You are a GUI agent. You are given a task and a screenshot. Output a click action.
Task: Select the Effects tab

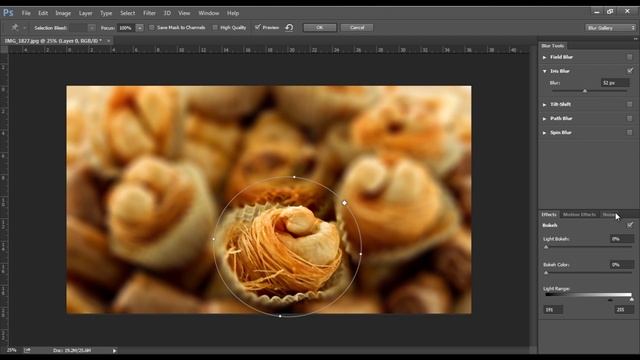click(x=549, y=215)
